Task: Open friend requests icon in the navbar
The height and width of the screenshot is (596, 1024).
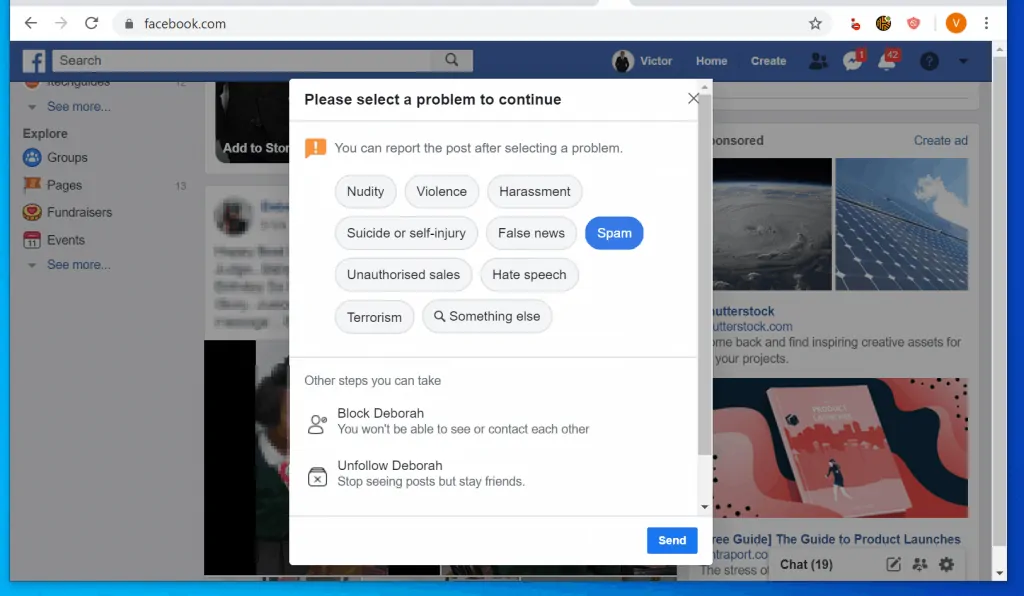Action: [x=818, y=61]
